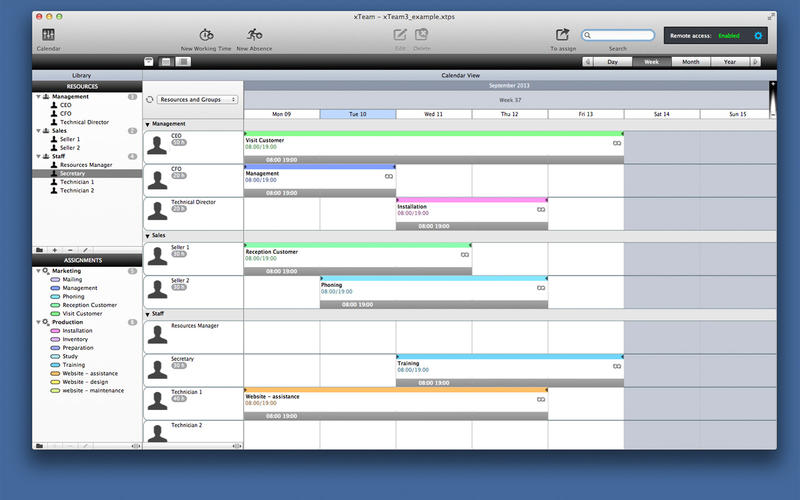Open remote access settings gear
Viewport: 800px width, 500px height.
point(757,36)
